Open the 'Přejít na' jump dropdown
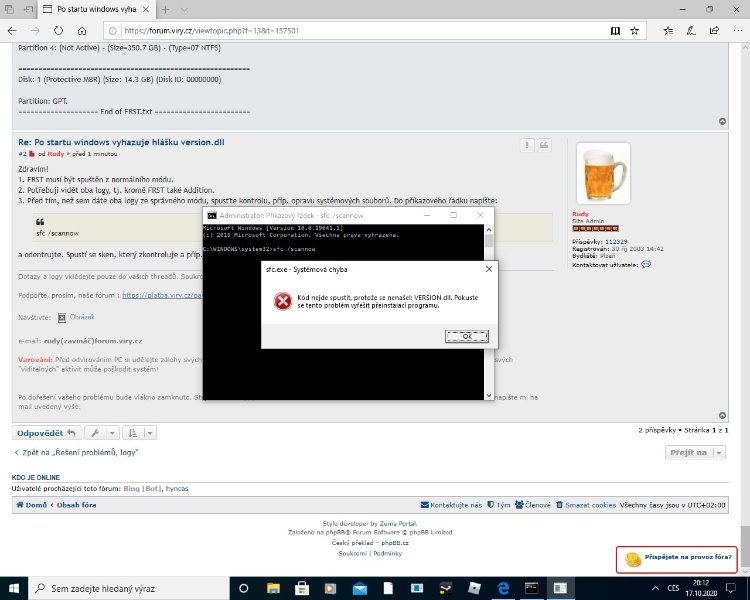The width and height of the screenshot is (750, 600). pos(695,452)
